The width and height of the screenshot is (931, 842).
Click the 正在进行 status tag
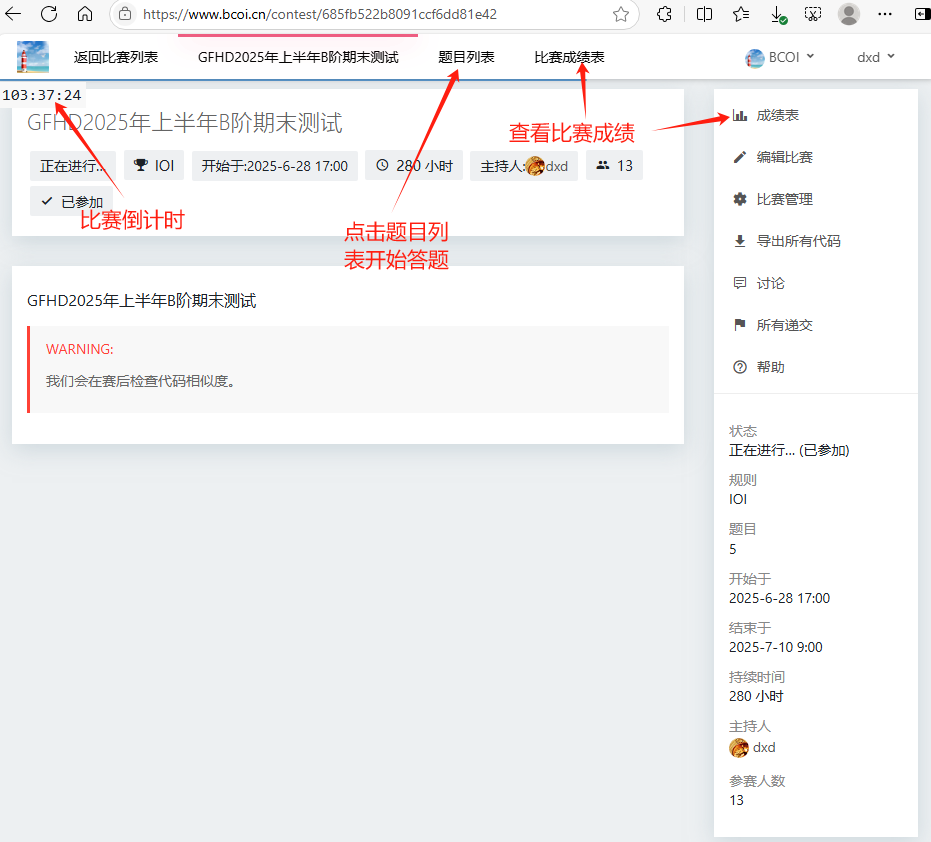point(73,166)
